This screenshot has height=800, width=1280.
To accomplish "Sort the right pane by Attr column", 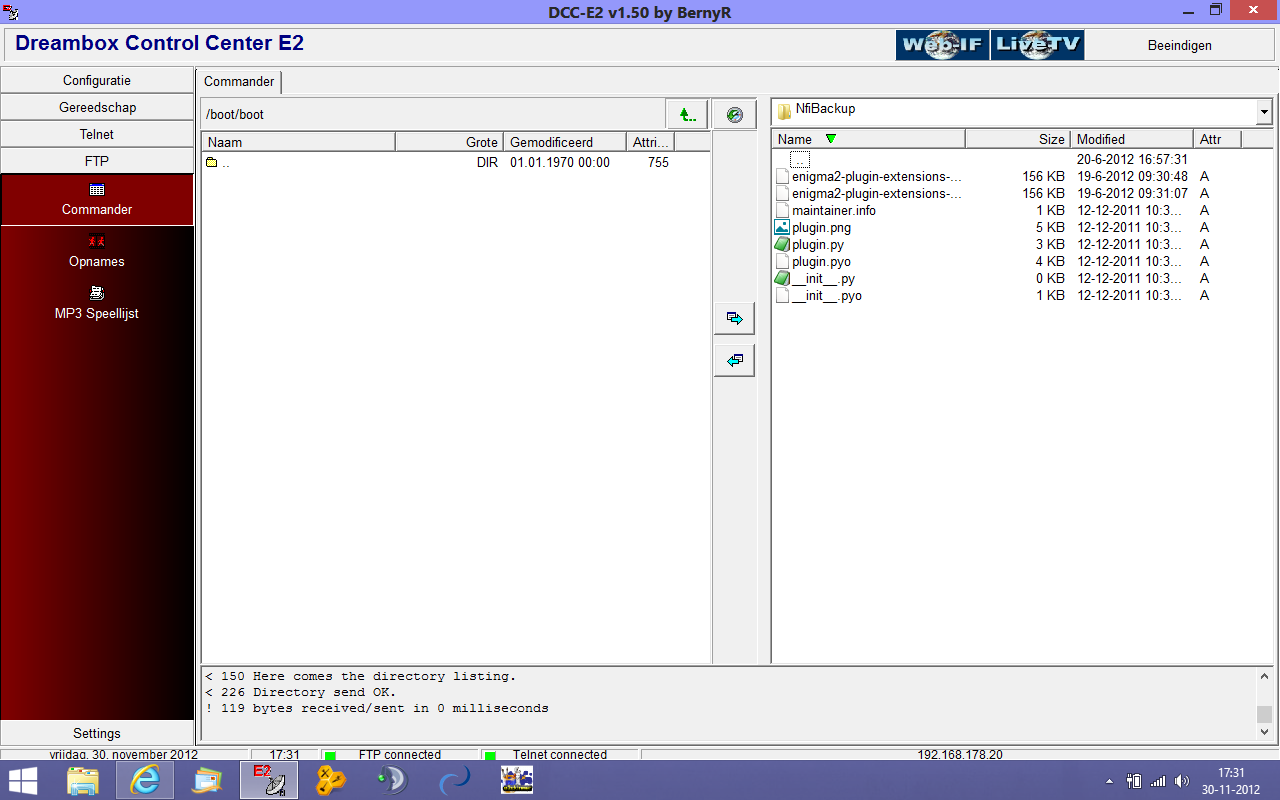I will [1217, 139].
